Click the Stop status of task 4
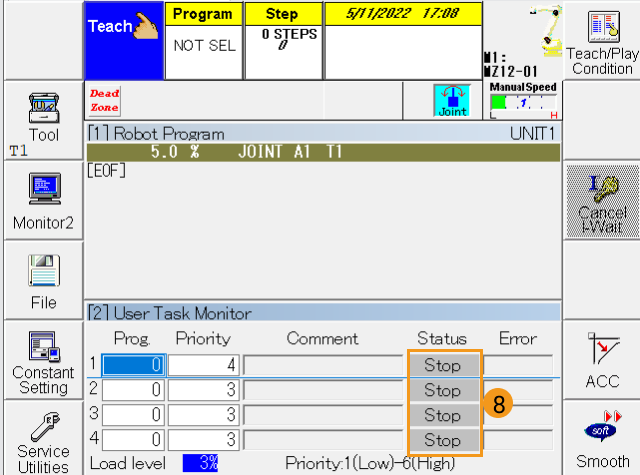Viewport: 640px width, 475px height. pyautogui.click(x=444, y=440)
